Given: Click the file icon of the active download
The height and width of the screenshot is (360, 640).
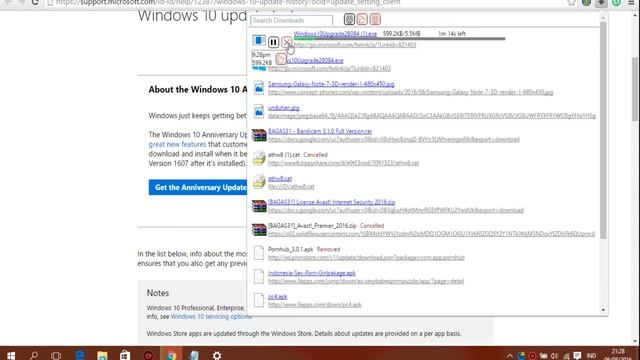Looking at the screenshot, I should [259, 40].
